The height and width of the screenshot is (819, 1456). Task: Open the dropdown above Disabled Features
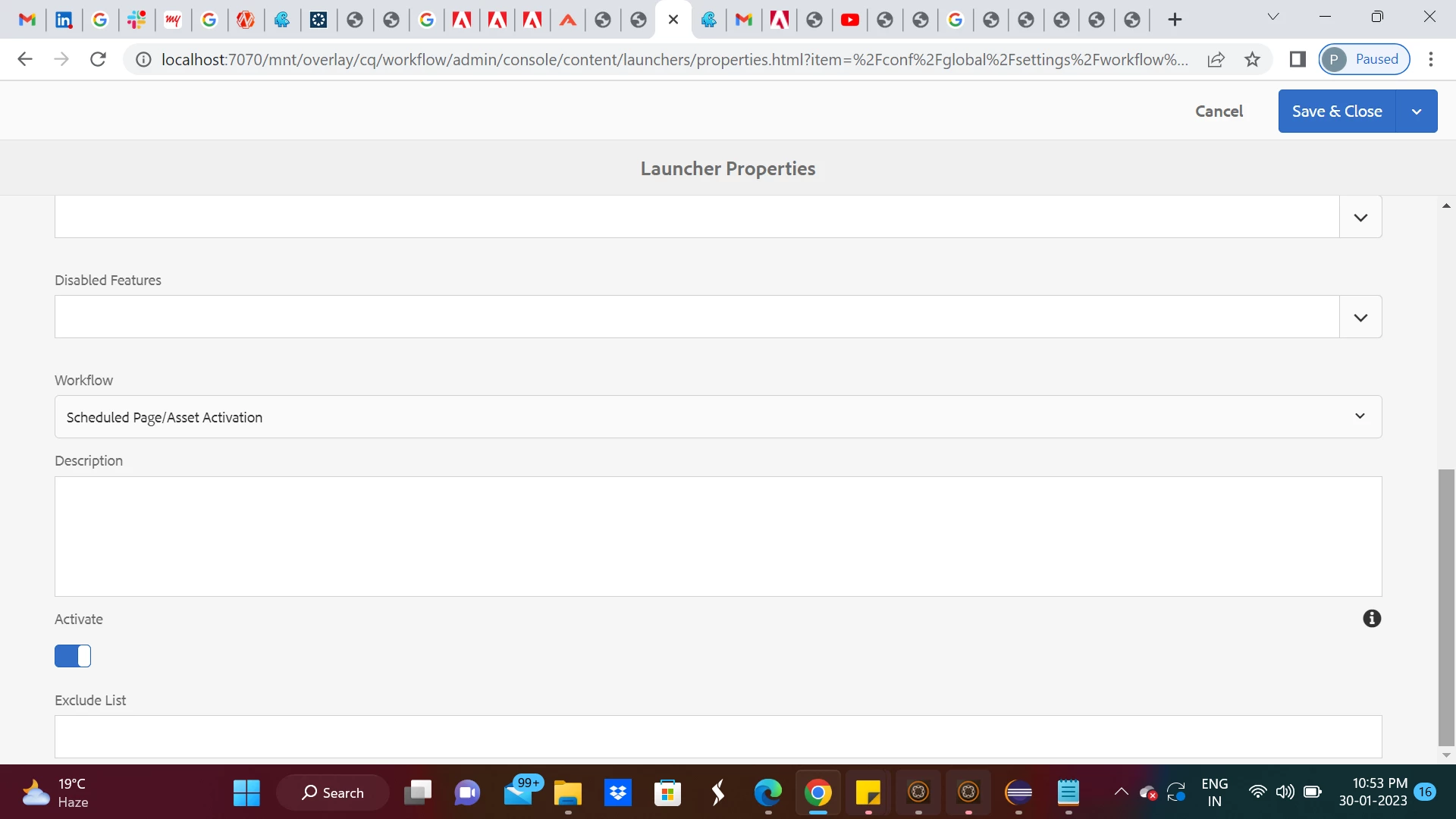coord(1360,218)
